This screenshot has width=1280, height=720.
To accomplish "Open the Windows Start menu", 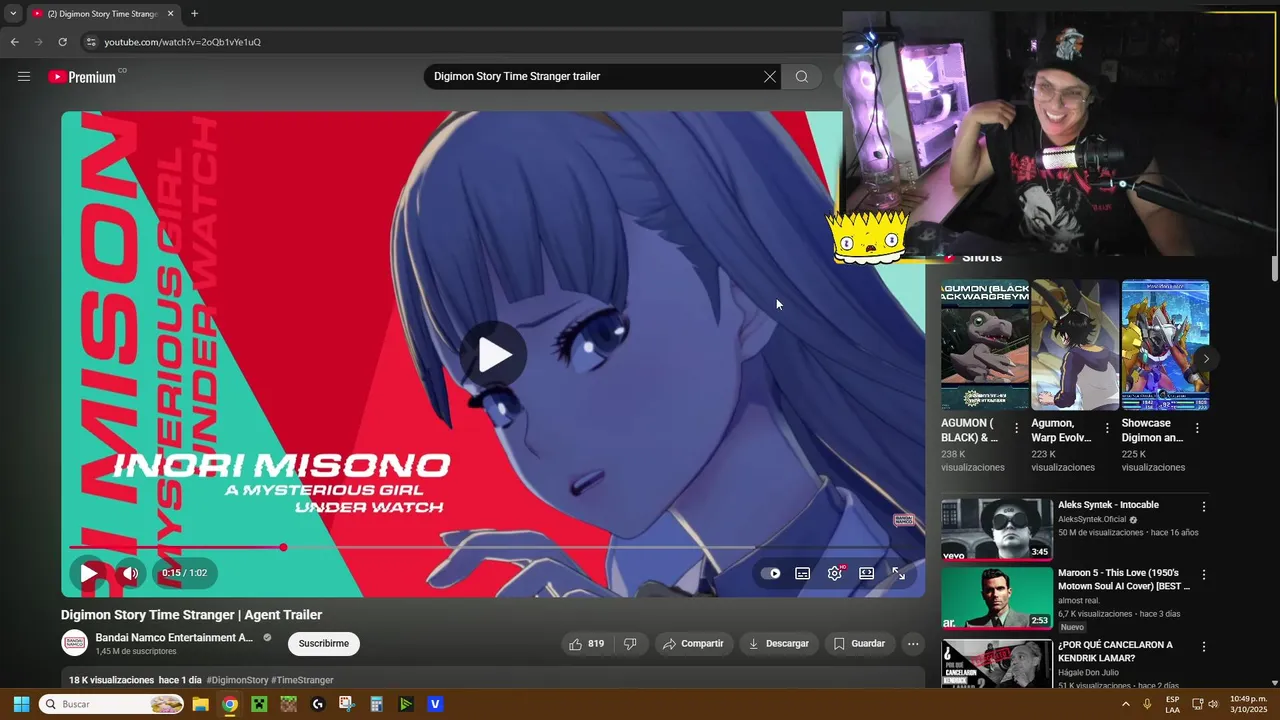I will [x=21, y=704].
